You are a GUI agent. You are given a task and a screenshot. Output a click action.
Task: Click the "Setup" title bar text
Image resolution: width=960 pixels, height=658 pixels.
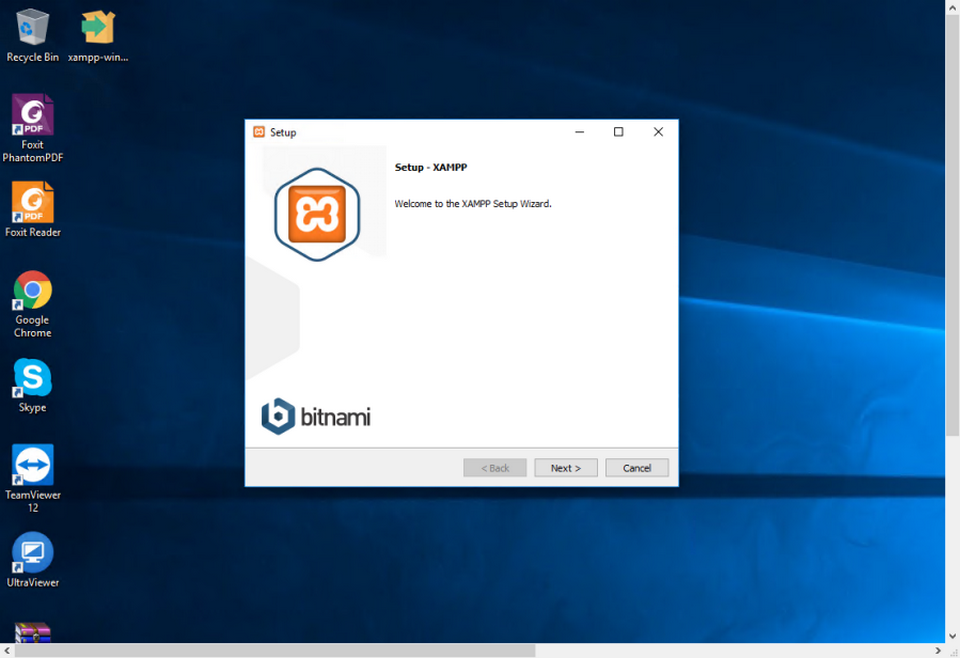pos(283,132)
